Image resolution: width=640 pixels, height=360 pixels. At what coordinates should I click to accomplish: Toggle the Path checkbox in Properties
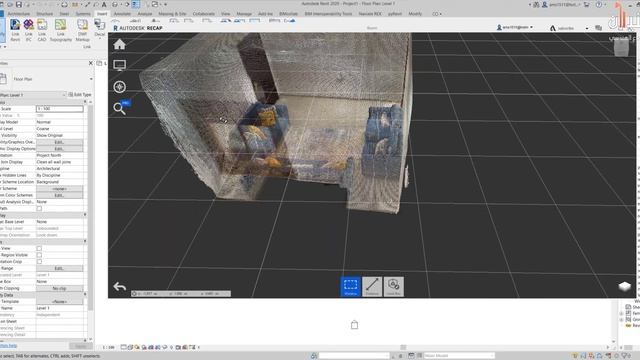point(39,209)
